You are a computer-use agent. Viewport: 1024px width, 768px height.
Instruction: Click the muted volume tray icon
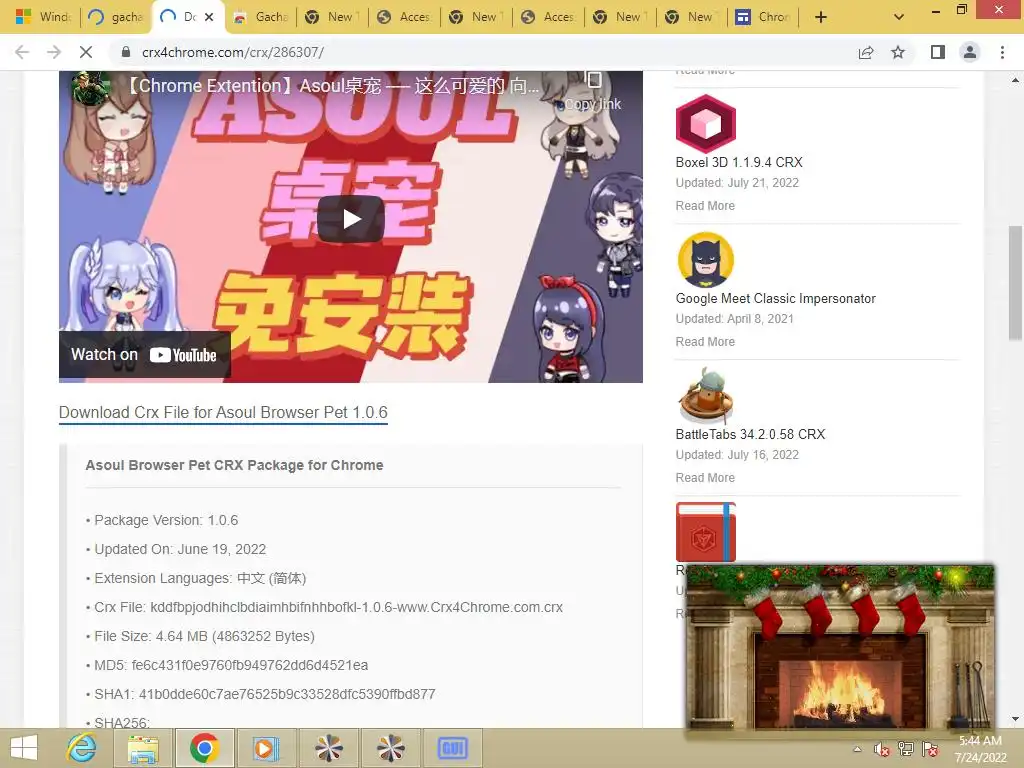tap(882, 749)
